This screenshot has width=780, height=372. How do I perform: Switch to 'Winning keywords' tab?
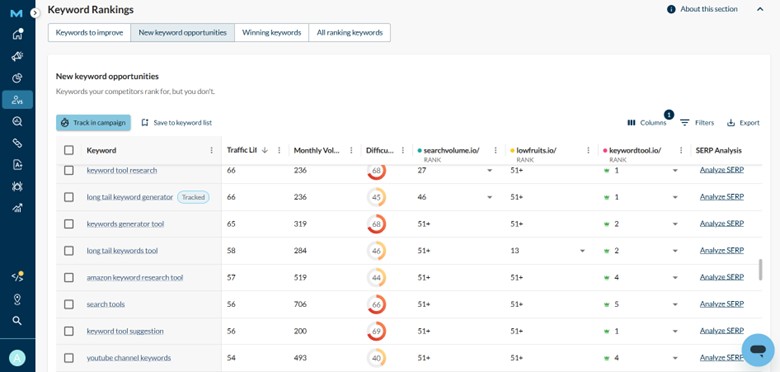pos(272,33)
